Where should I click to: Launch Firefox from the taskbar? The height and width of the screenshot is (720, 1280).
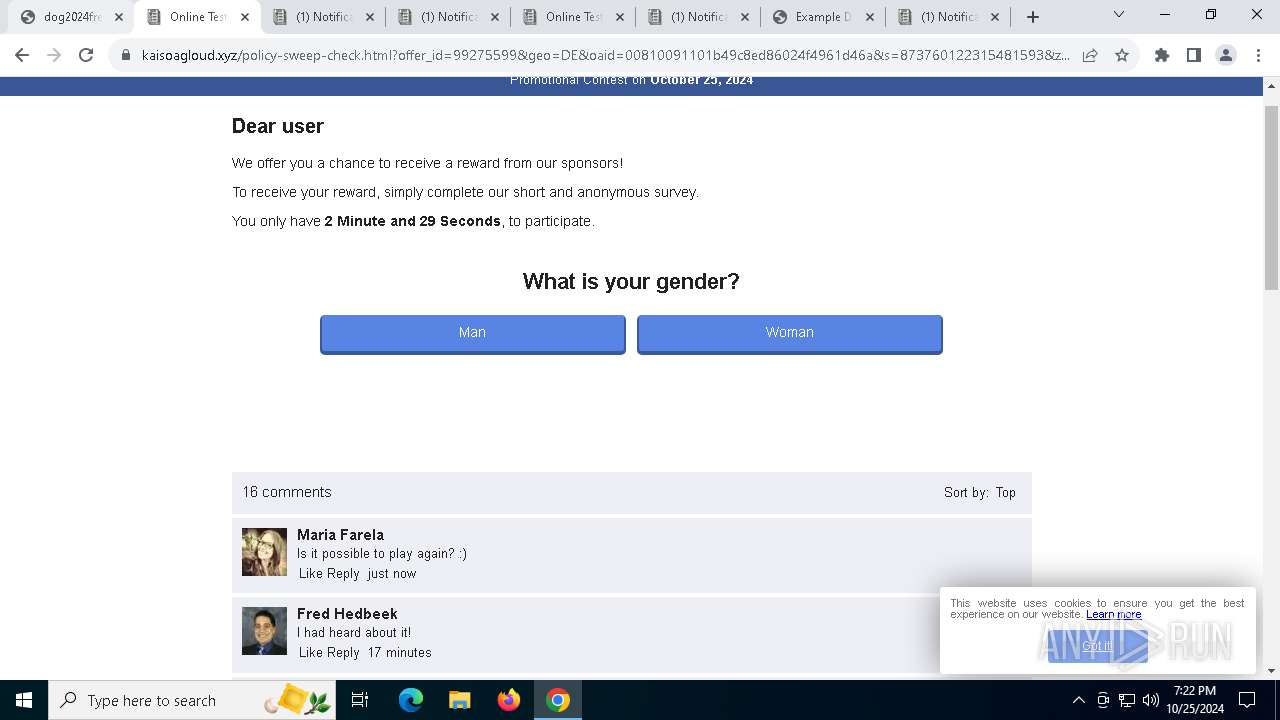[x=509, y=700]
